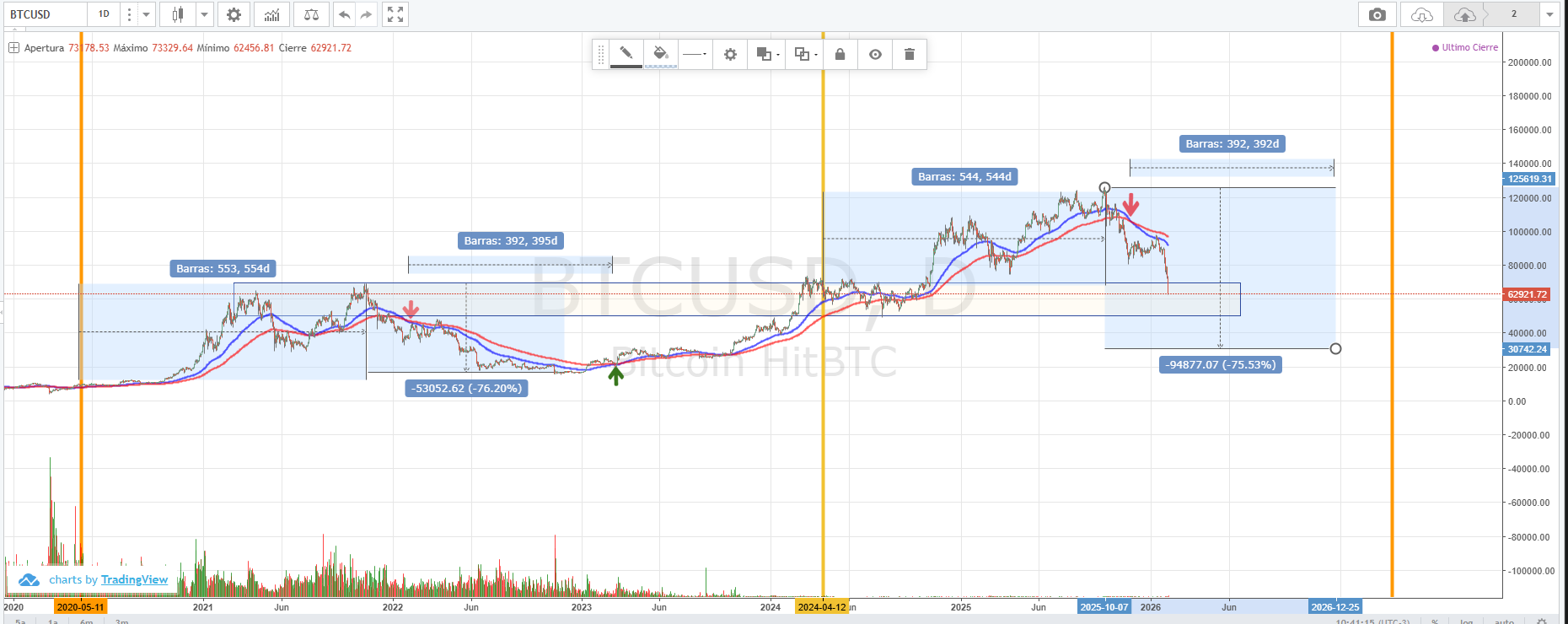
Task: Open the line style dropdown
Action: [695, 54]
